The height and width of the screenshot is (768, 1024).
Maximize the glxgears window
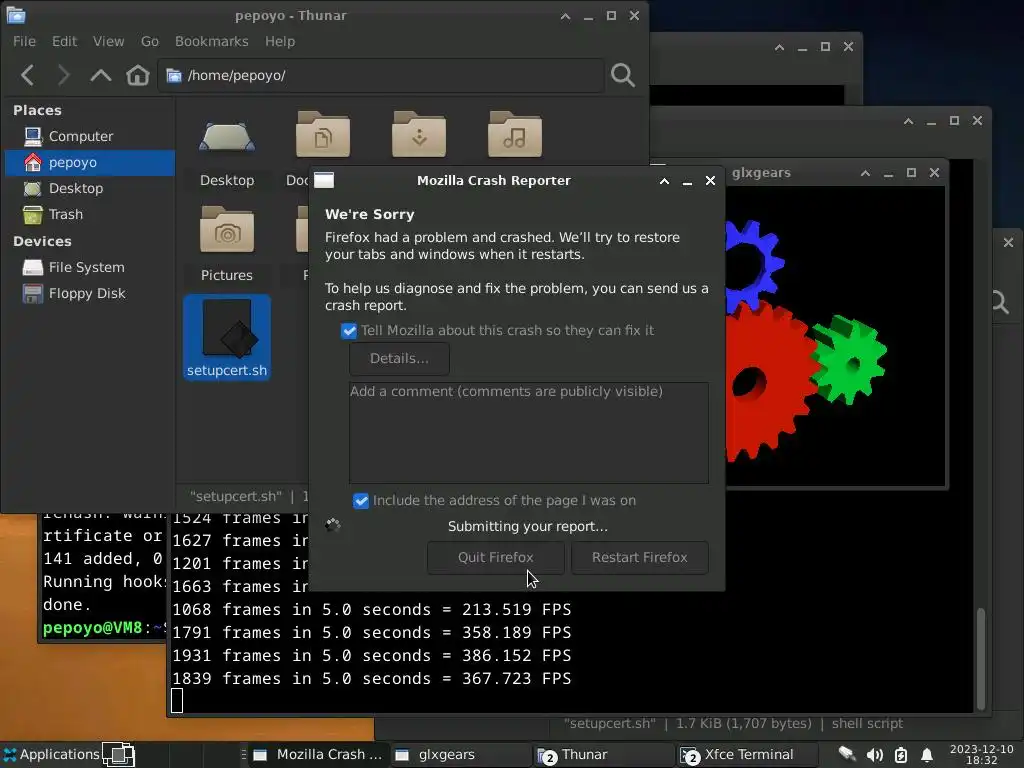[x=911, y=173]
